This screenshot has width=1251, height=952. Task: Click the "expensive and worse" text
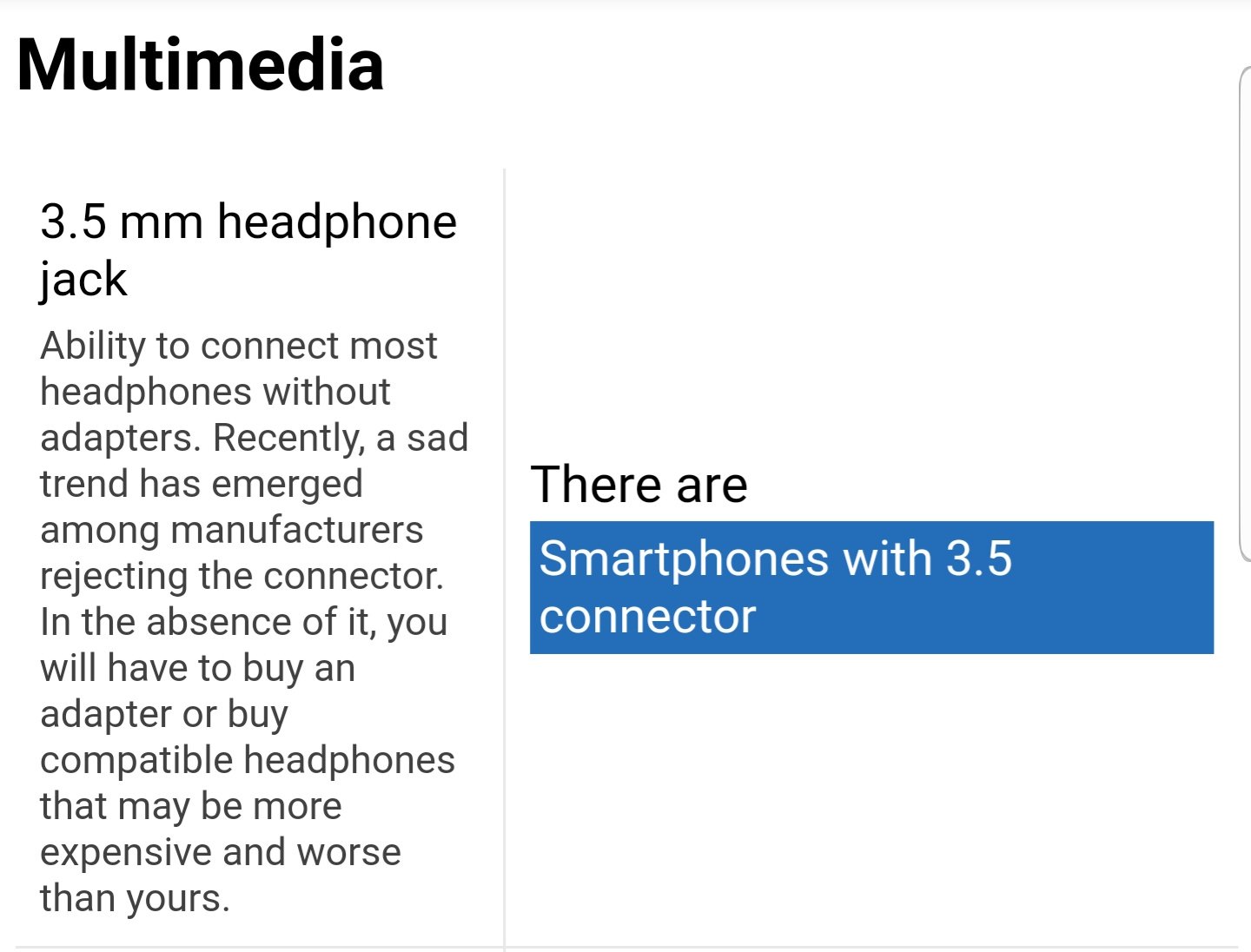[220, 852]
